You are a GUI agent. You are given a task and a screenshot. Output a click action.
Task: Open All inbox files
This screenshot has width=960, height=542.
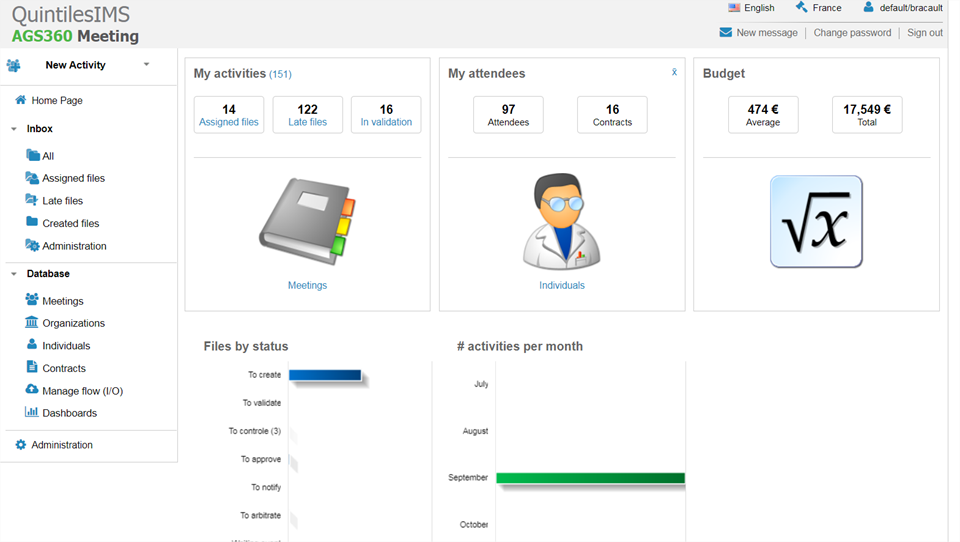48,156
